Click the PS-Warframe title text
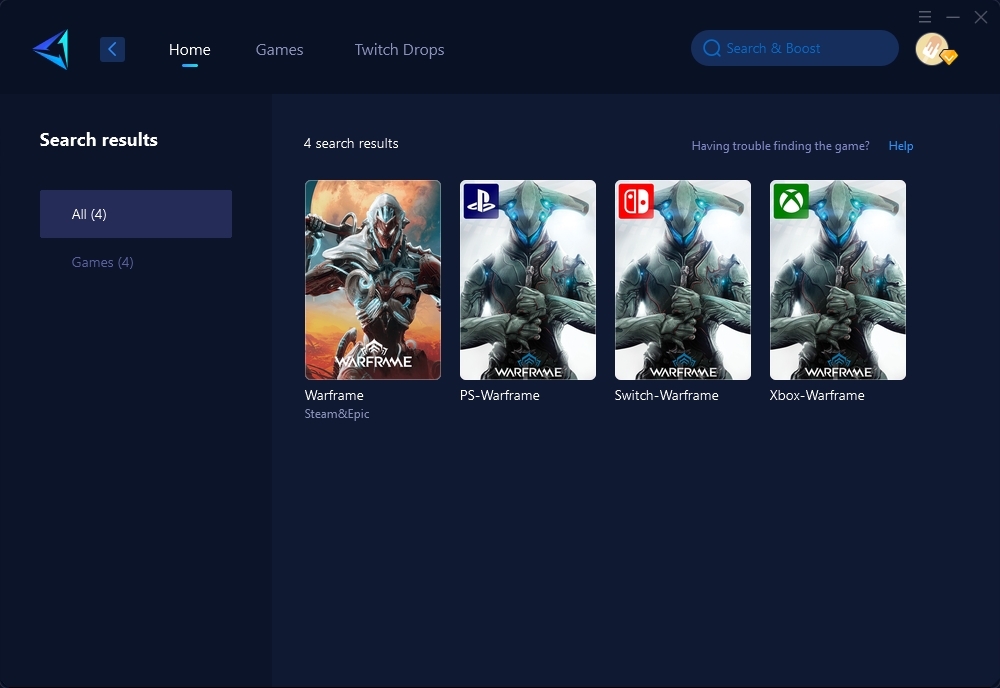The width and height of the screenshot is (1000, 688). pyautogui.click(x=499, y=395)
